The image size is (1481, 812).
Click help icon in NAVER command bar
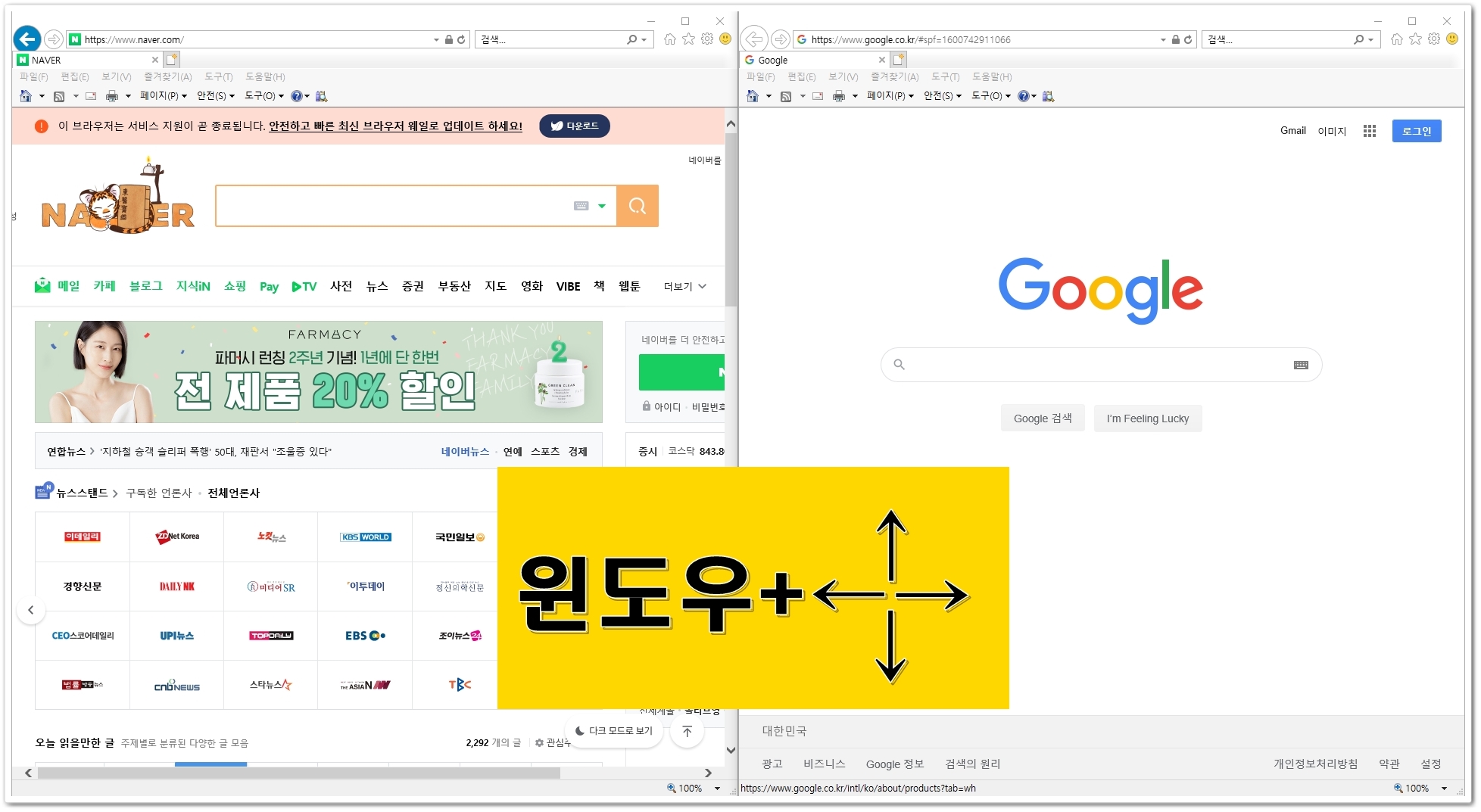tap(296, 96)
